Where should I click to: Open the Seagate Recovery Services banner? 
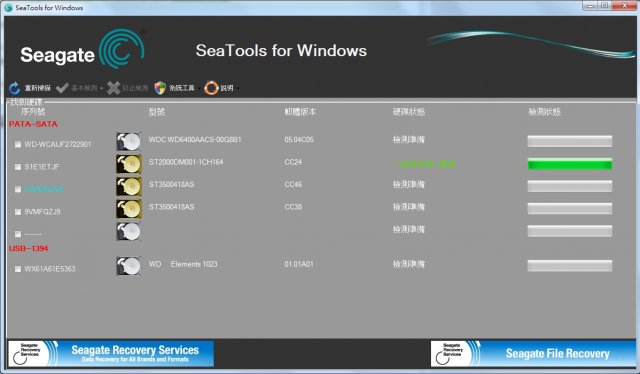pos(111,354)
